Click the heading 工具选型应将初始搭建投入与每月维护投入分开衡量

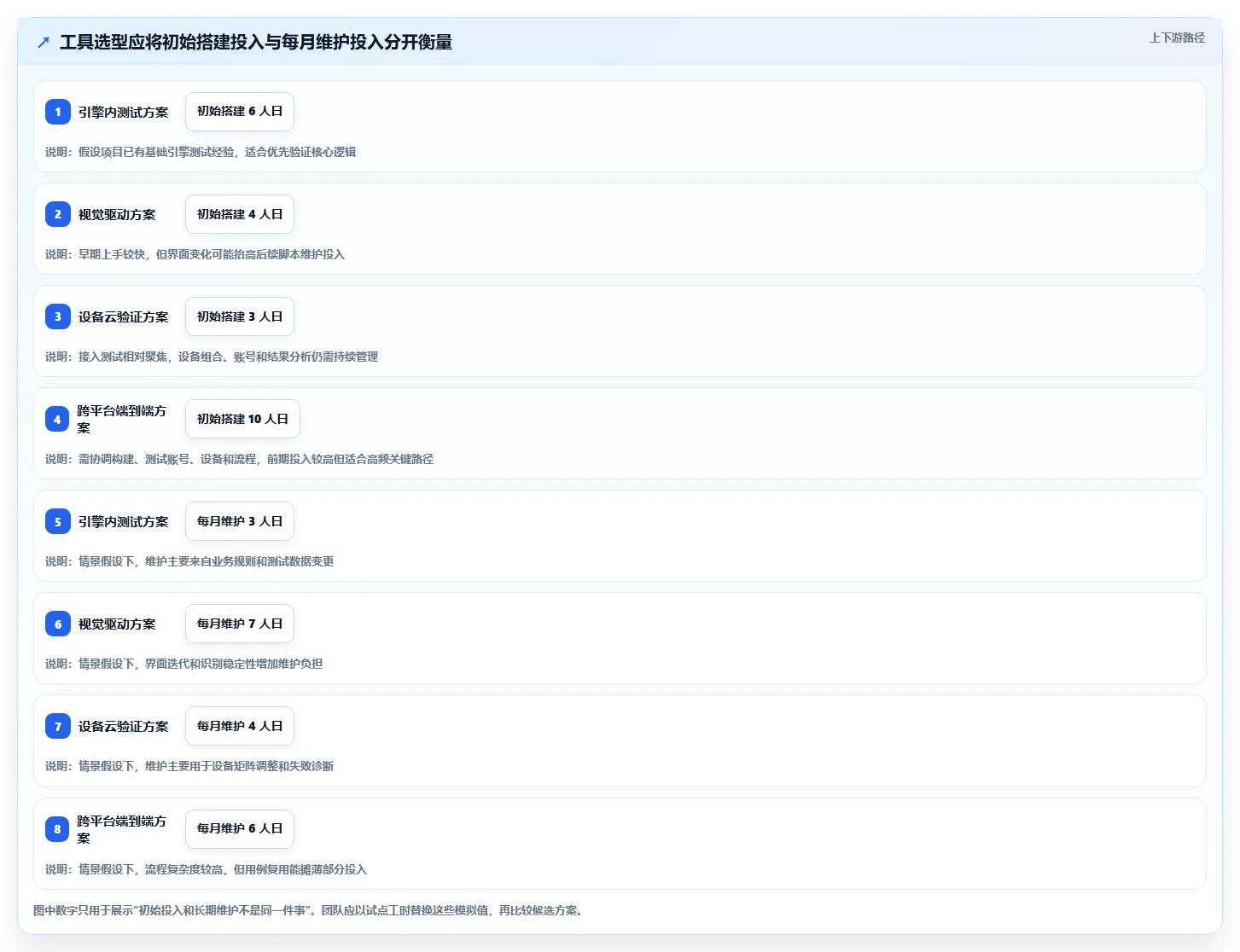click(256, 42)
